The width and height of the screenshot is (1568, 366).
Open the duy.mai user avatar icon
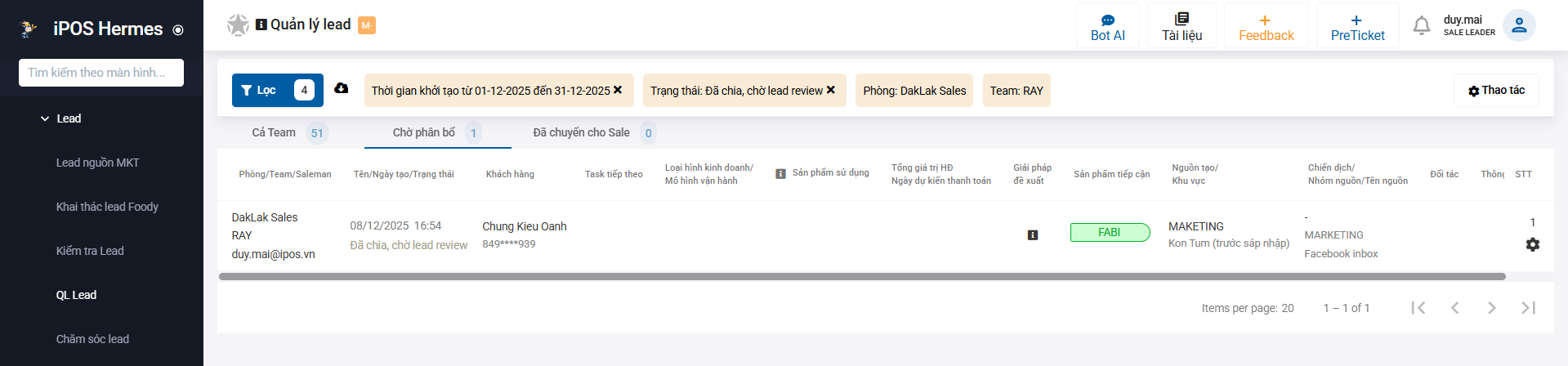click(1519, 25)
